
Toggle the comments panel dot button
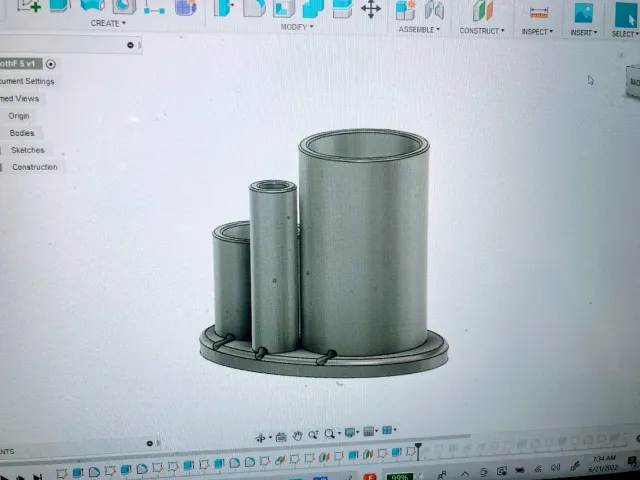click(149, 443)
